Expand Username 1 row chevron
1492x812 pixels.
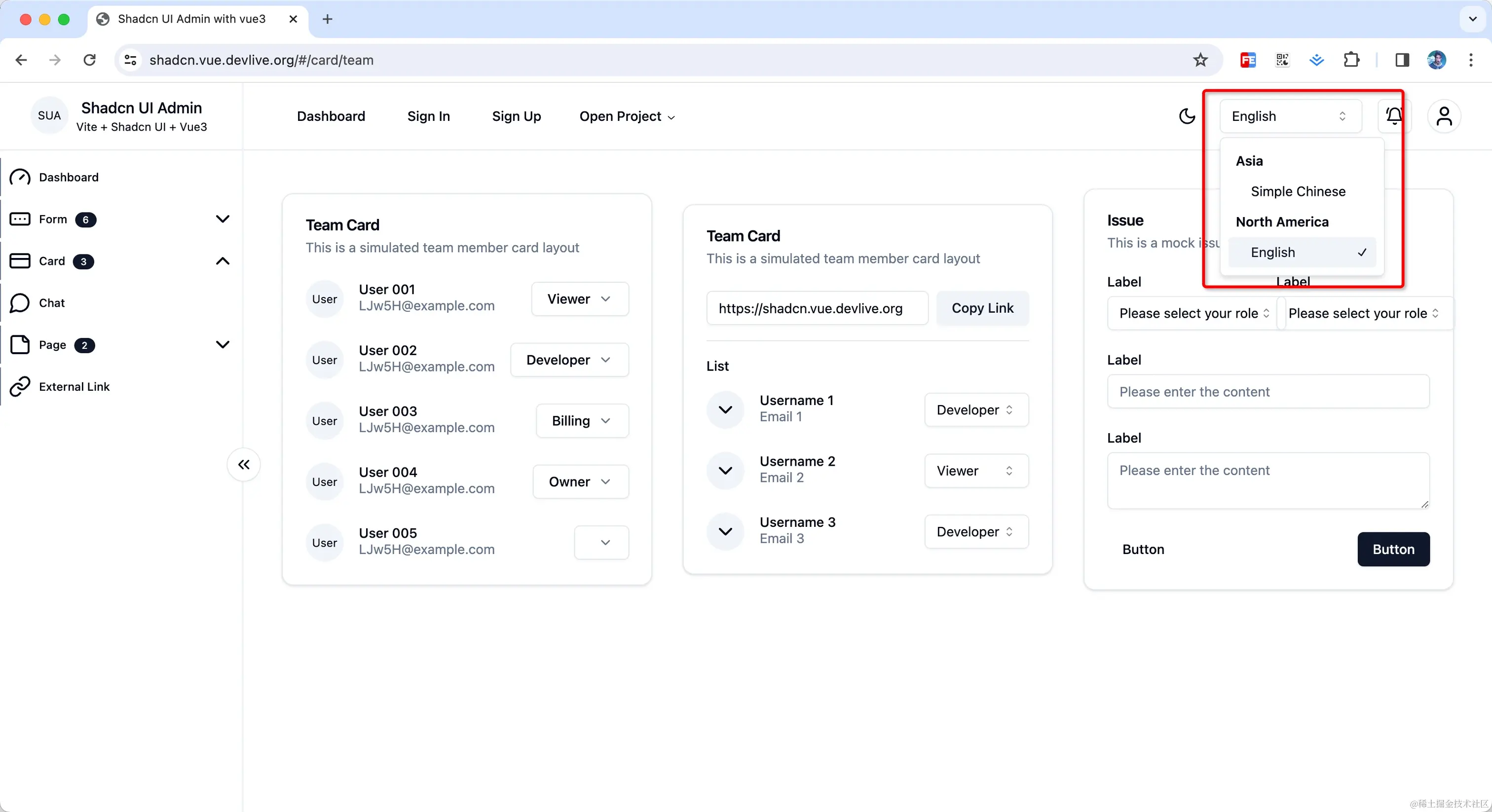coord(725,409)
